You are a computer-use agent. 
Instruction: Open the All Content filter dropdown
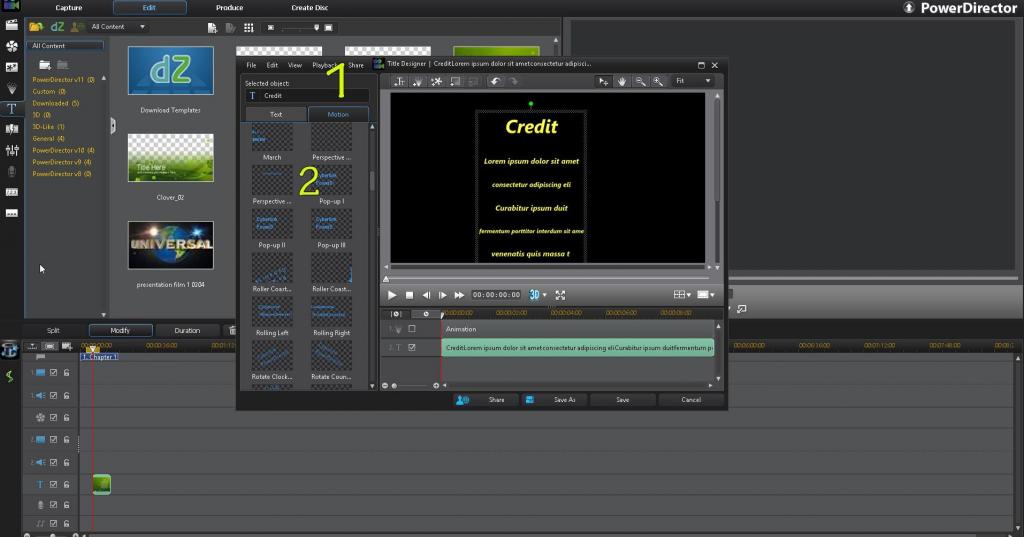pos(118,27)
